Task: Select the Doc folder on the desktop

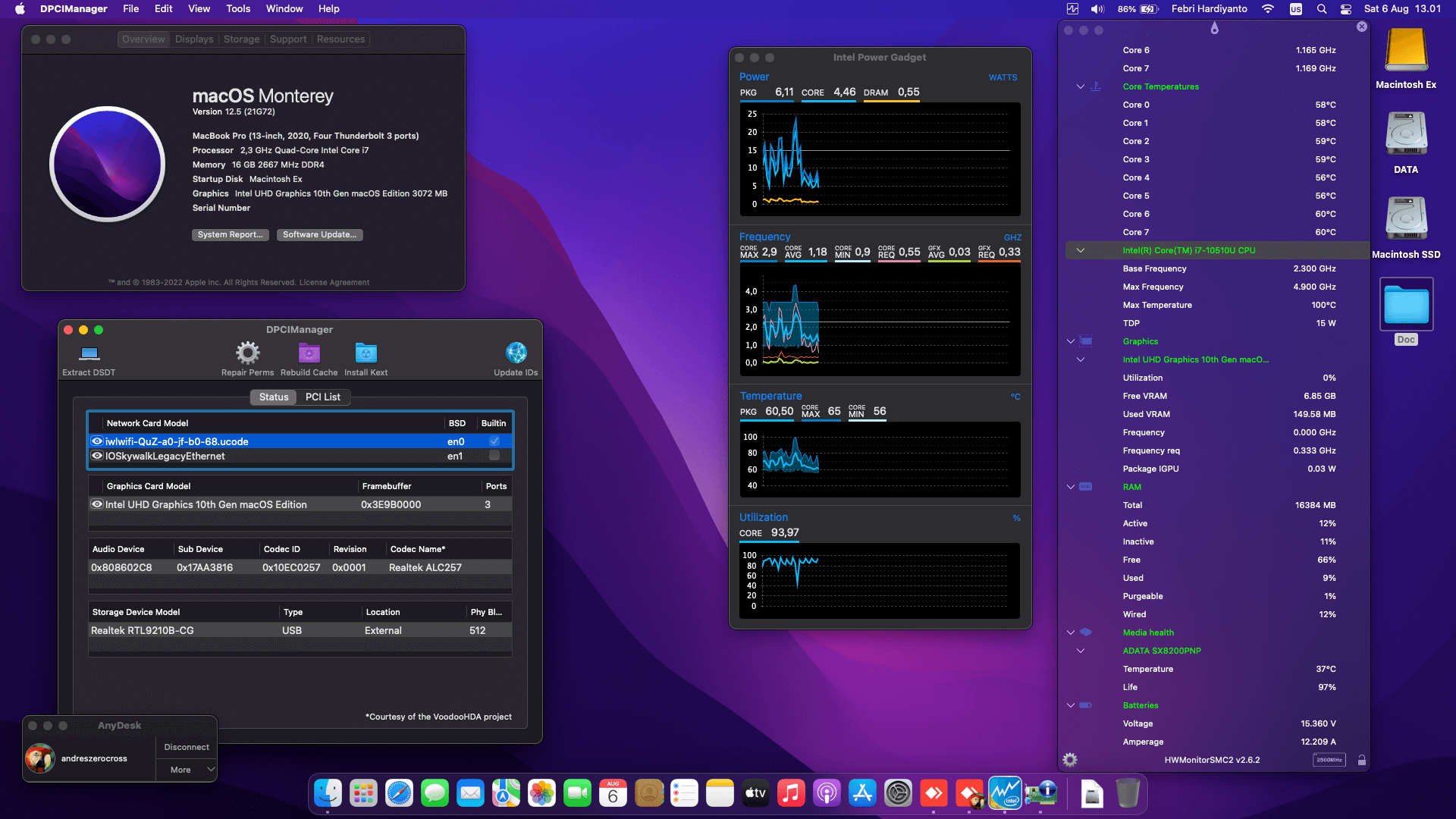Action: 1406,305
